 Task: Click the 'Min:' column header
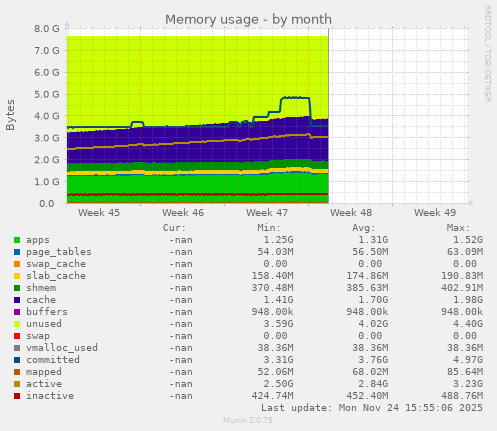tap(269, 228)
